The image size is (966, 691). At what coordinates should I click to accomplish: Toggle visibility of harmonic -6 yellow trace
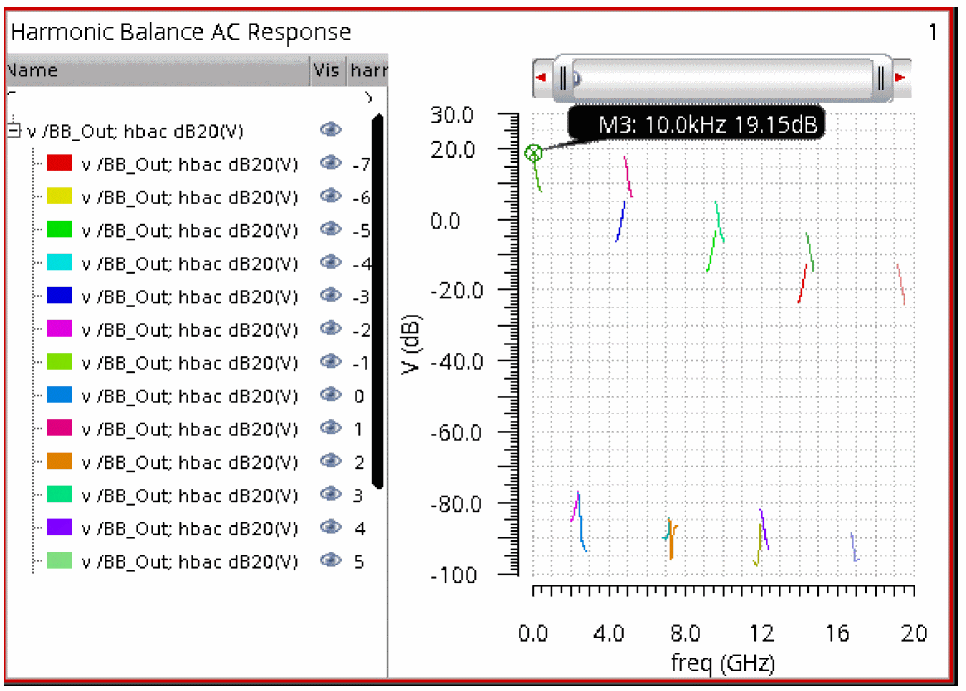pyautogui.click(x=330, y=198)
